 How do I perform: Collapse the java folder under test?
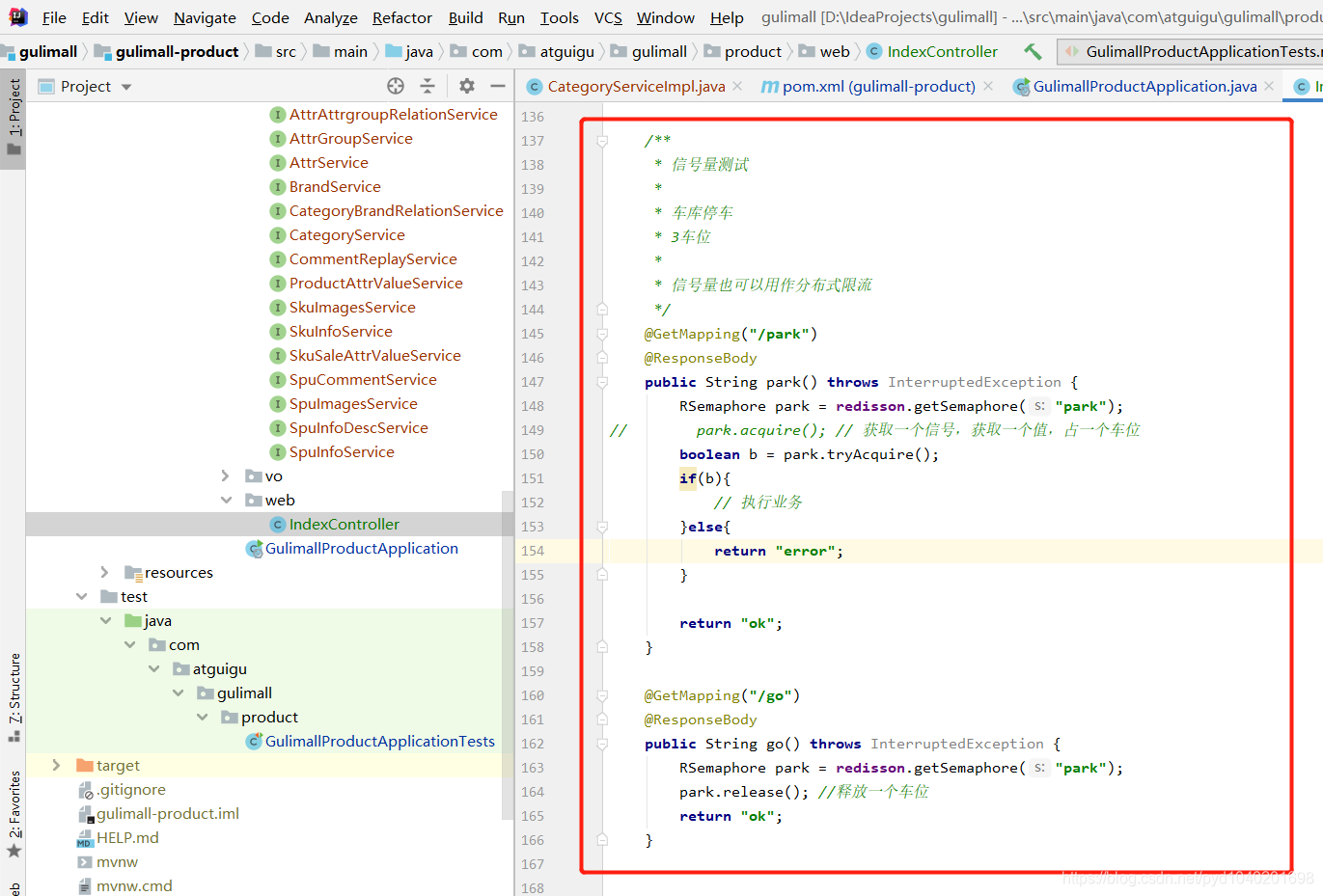pyautogui.click(x=105, y=621)
